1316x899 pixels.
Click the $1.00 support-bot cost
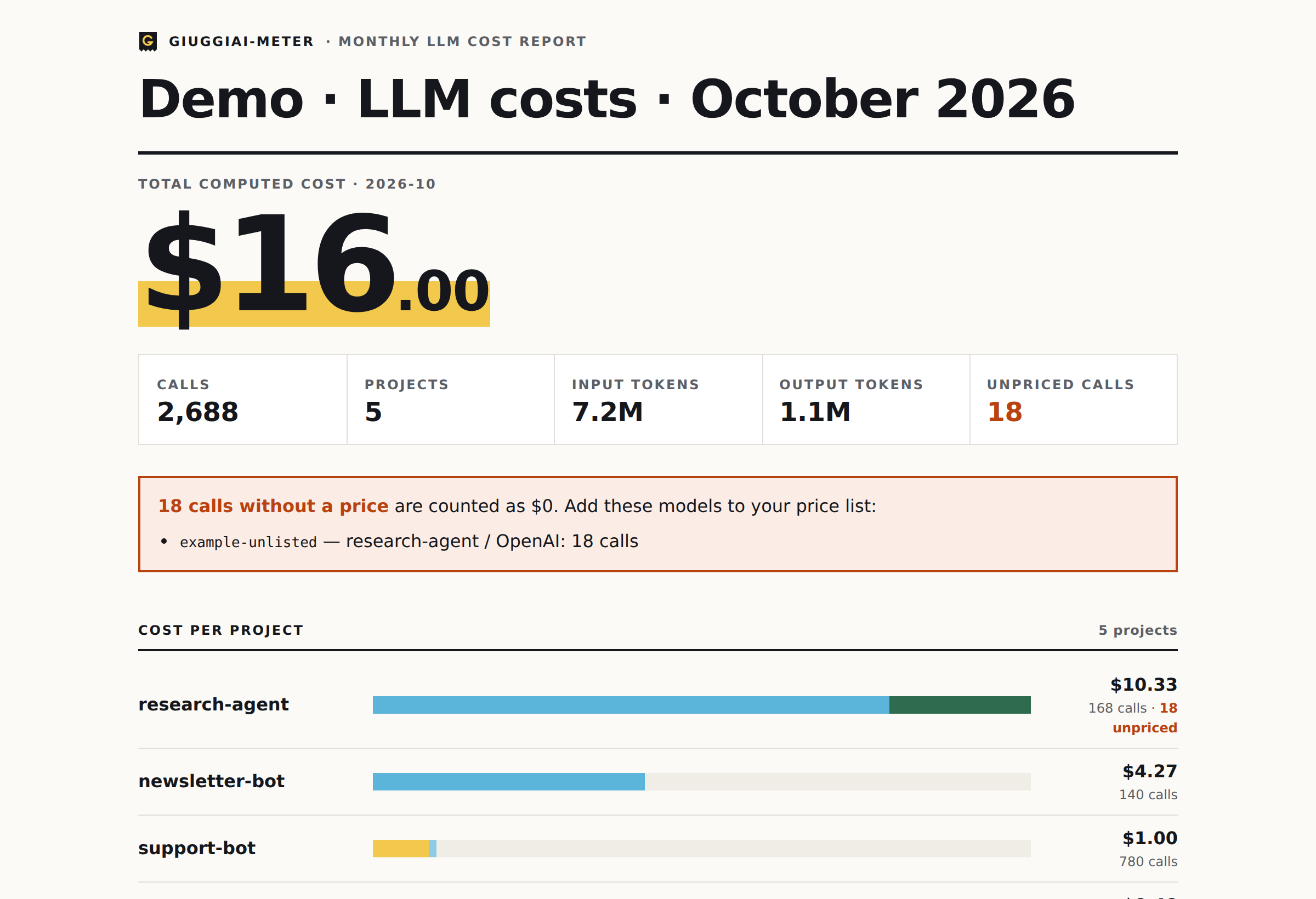1149,838
